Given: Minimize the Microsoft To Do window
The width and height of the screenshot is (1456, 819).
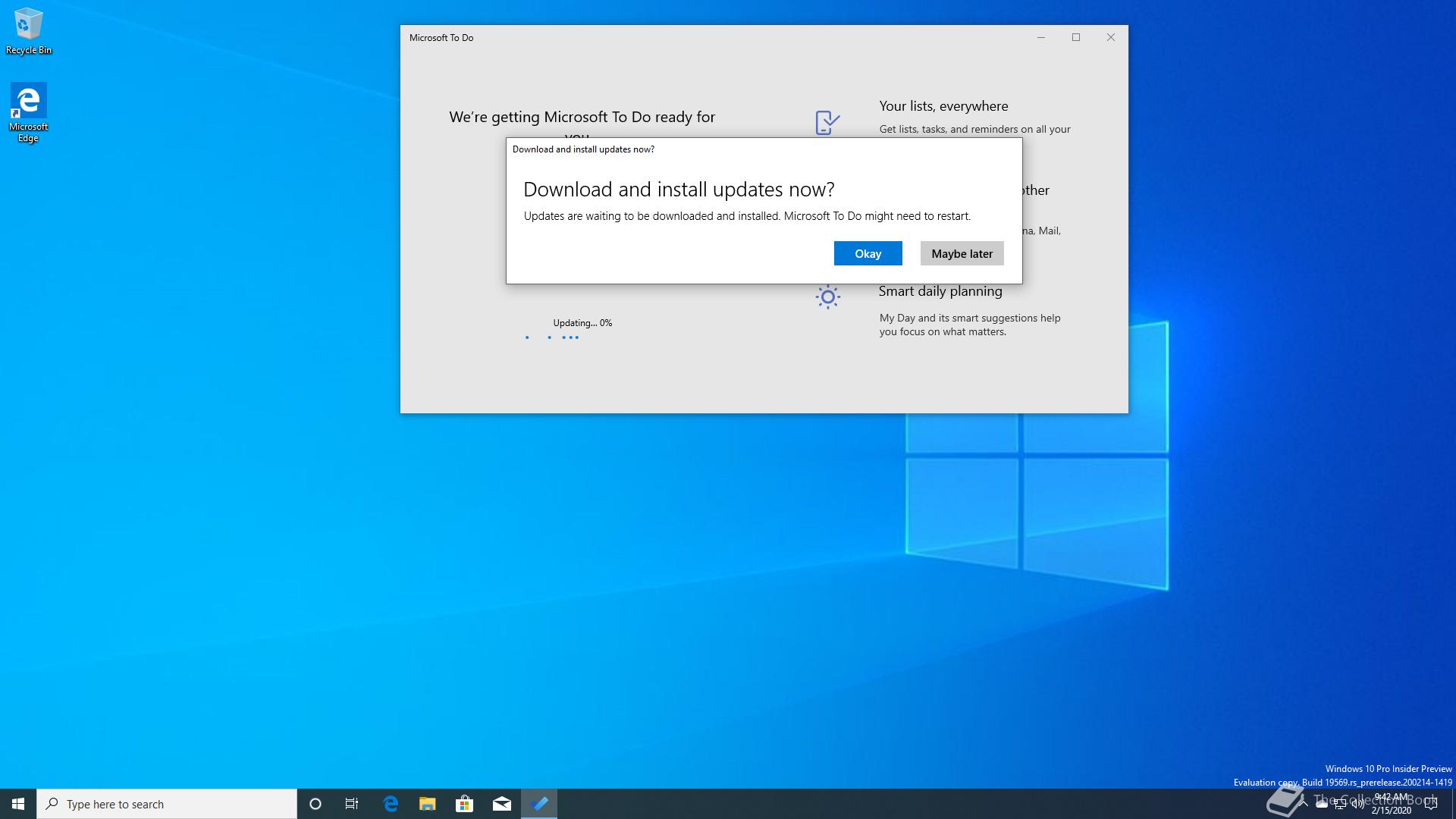Looking at the screenshot, I should pos(1041,37).
